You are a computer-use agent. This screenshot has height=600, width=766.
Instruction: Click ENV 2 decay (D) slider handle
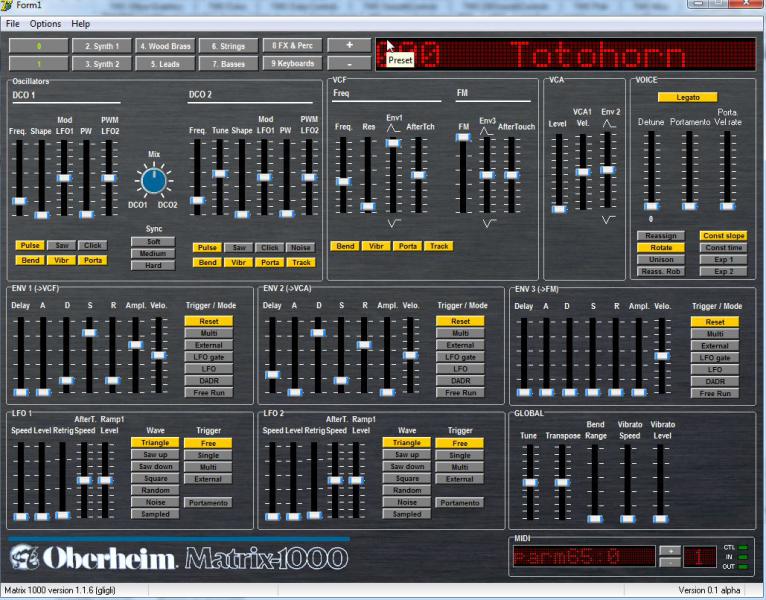pyautogui.click(x=318, y=333)
